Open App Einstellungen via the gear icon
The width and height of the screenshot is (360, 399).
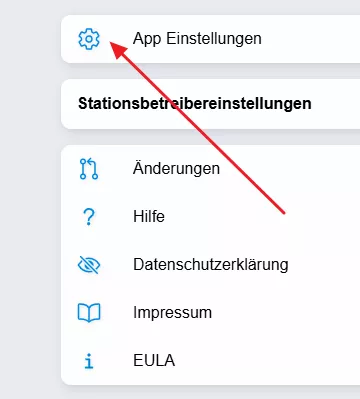coord(89,39)
